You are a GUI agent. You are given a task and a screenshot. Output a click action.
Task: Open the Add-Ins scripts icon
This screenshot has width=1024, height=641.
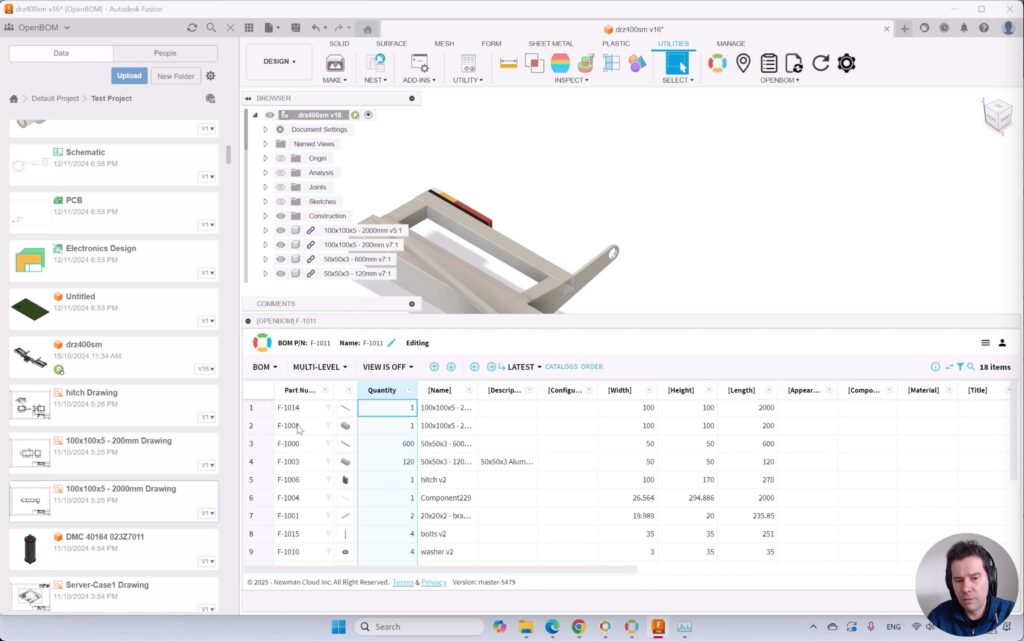(419, 63)
